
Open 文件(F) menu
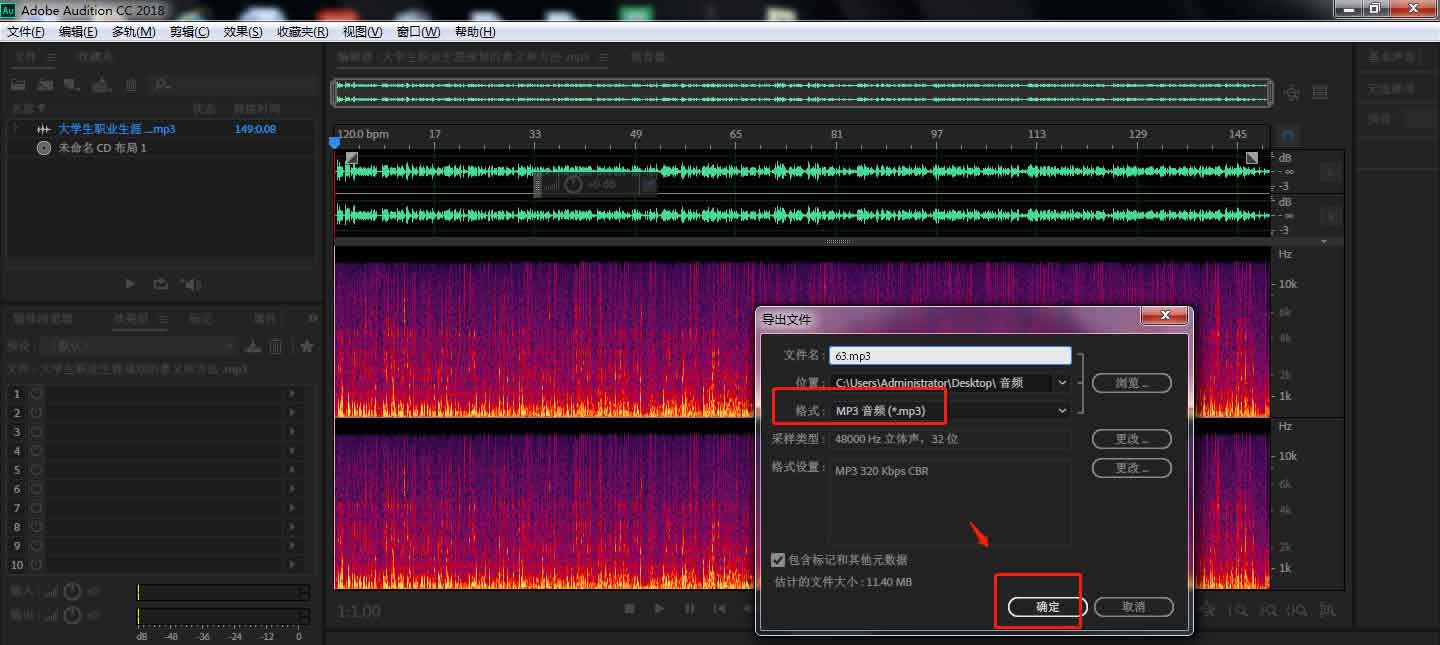[x=26, y=32]
